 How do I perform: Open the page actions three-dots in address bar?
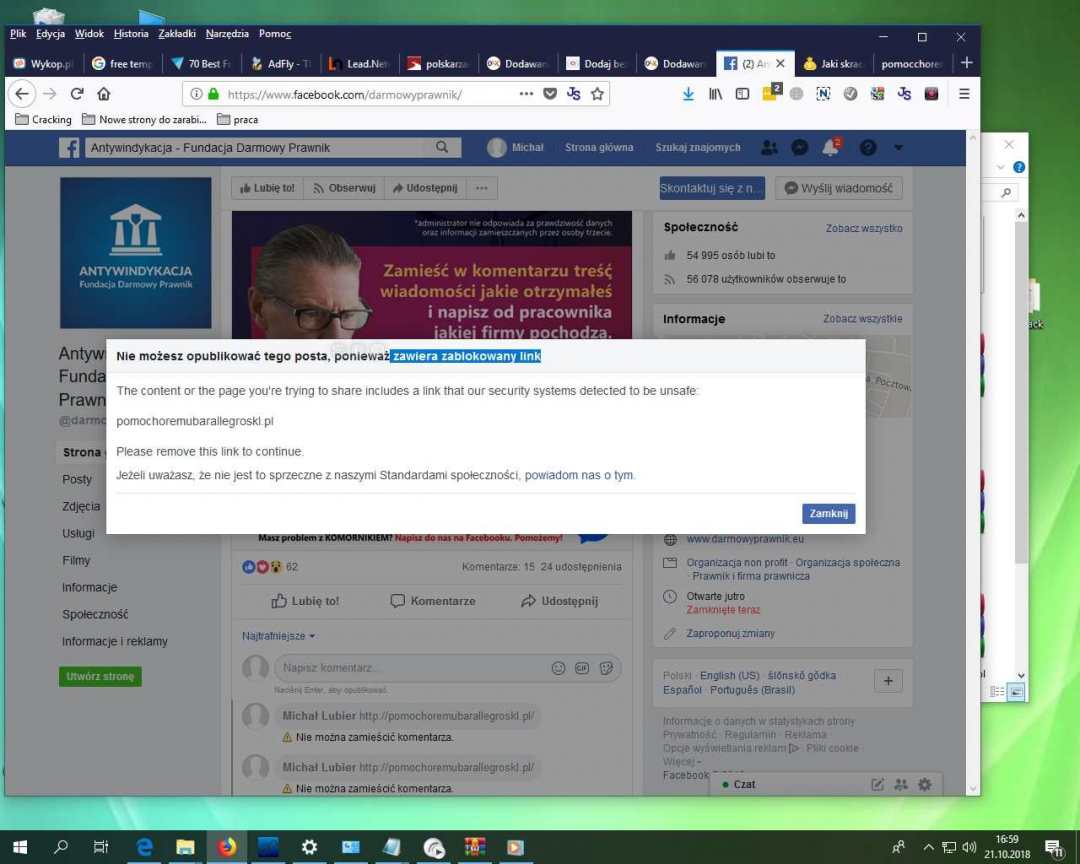tap(526, 94)
